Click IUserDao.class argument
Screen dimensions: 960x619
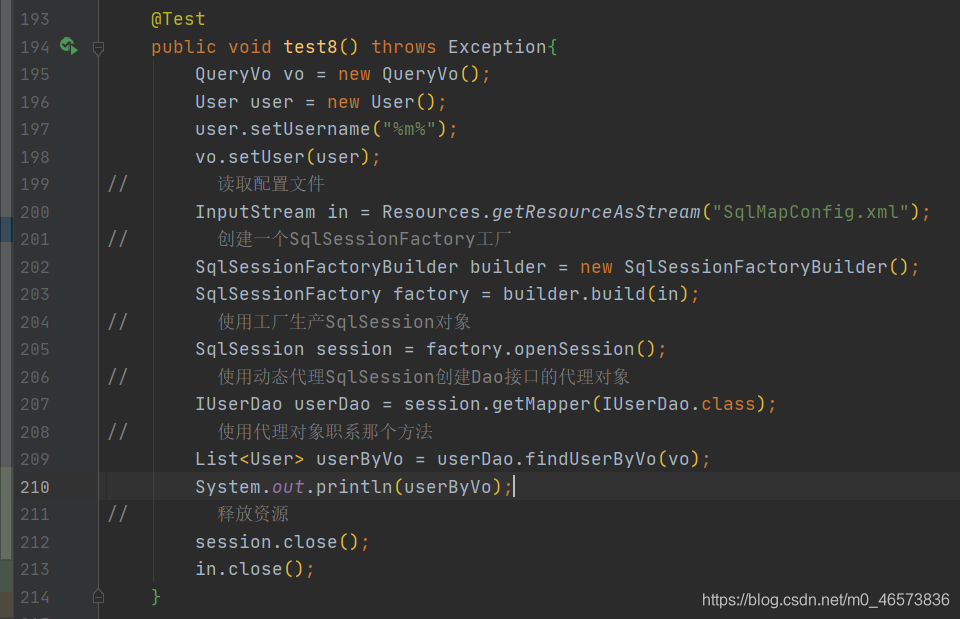pyautogui.click(x=679, y=404)
